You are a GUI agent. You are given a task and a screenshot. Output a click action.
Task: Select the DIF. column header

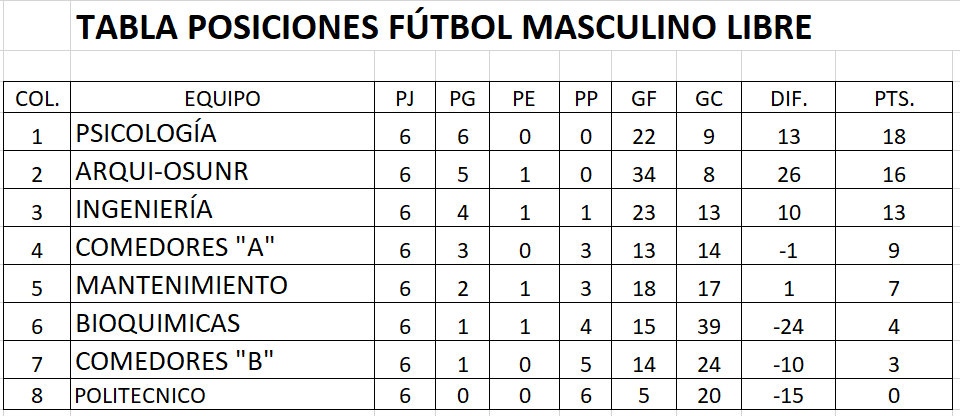click(x=789, y=98)
